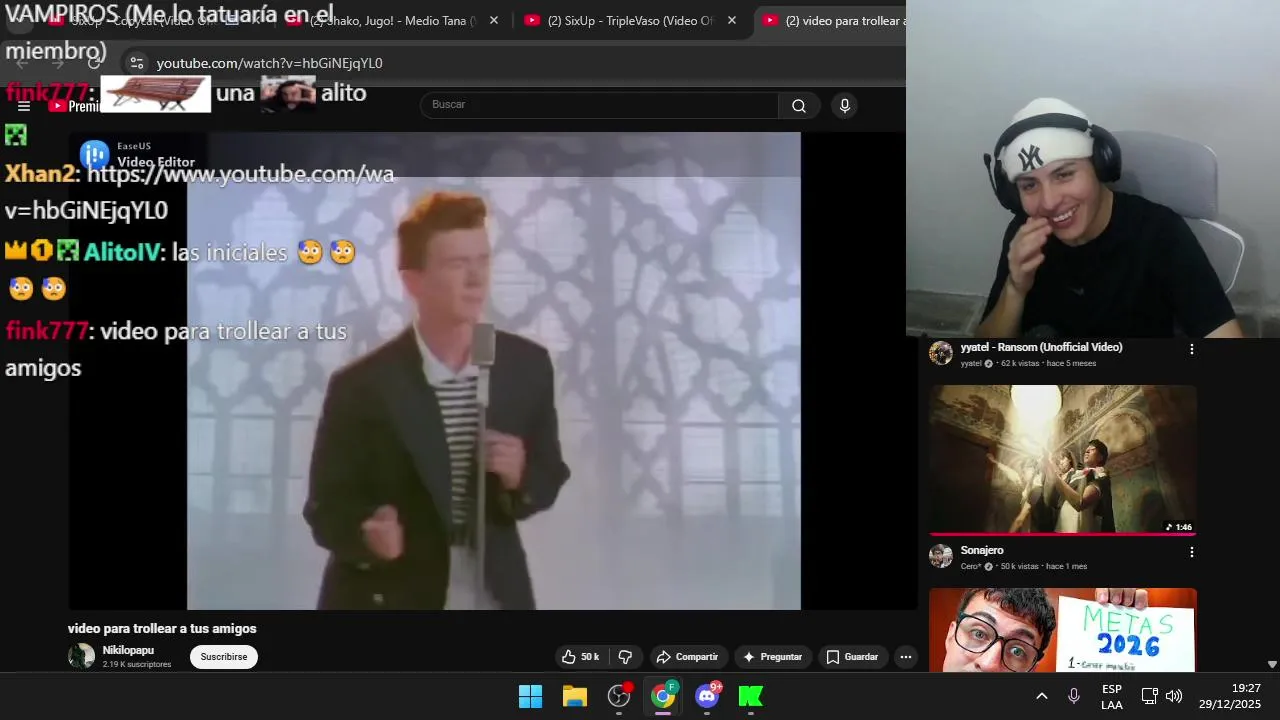Viewport: 1280px width, 720px height.
Task: Click the page scrollbar down arrow
Action: pyautogui.click(x=1272, y=664)
